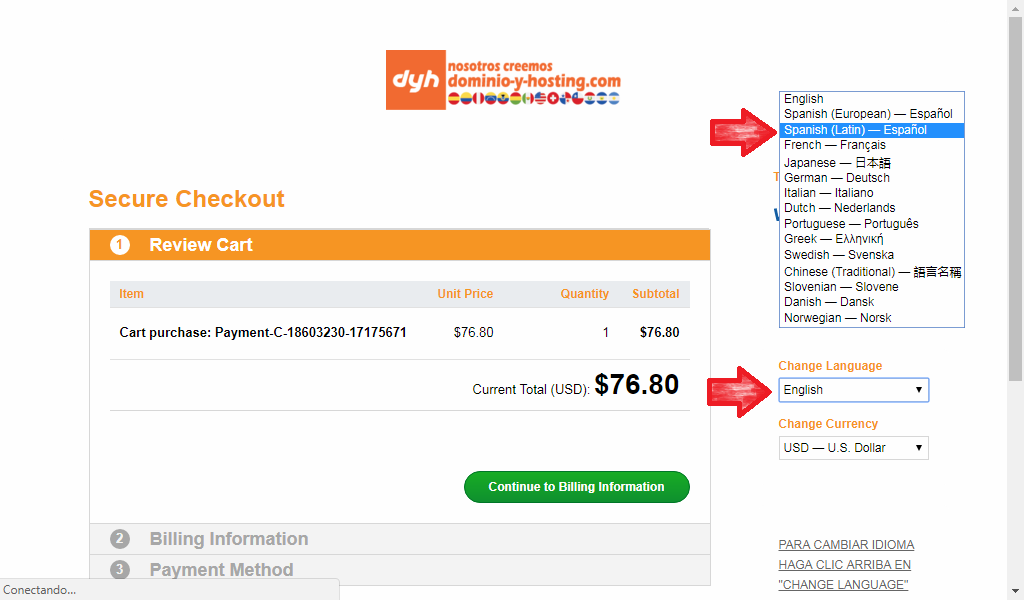The width and height of the screenshot is (1024, 600).
Task: Click the scrollbar up arrow
Action: click(x=1015, y=8)
